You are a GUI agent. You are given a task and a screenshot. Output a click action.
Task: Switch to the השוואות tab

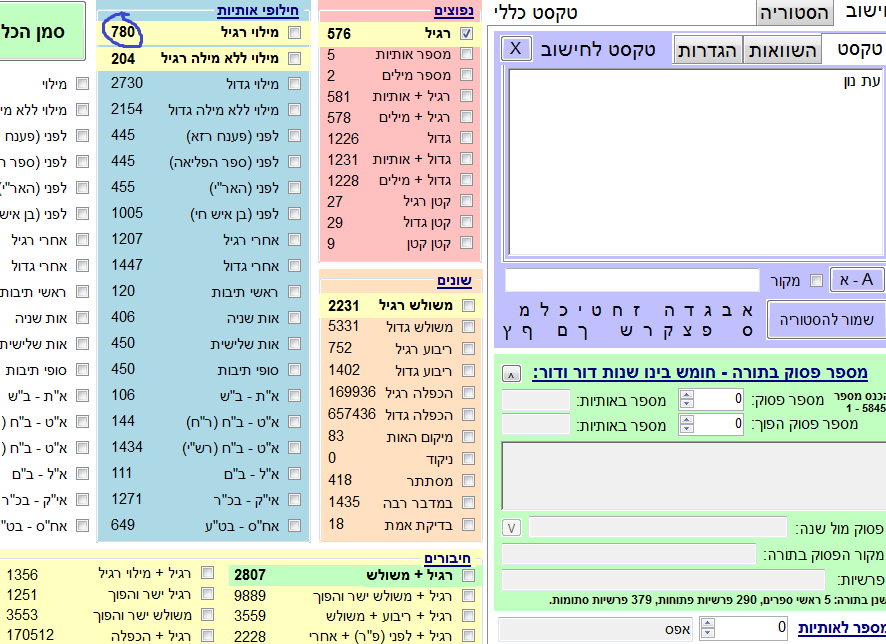(780, 50)
